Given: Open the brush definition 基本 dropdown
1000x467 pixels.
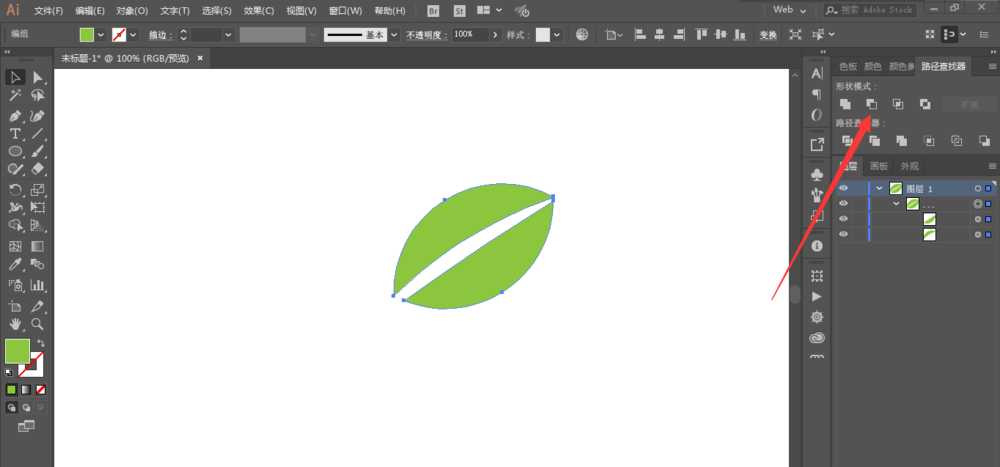Looking at the screenshot, I should (x=393, y=35).
